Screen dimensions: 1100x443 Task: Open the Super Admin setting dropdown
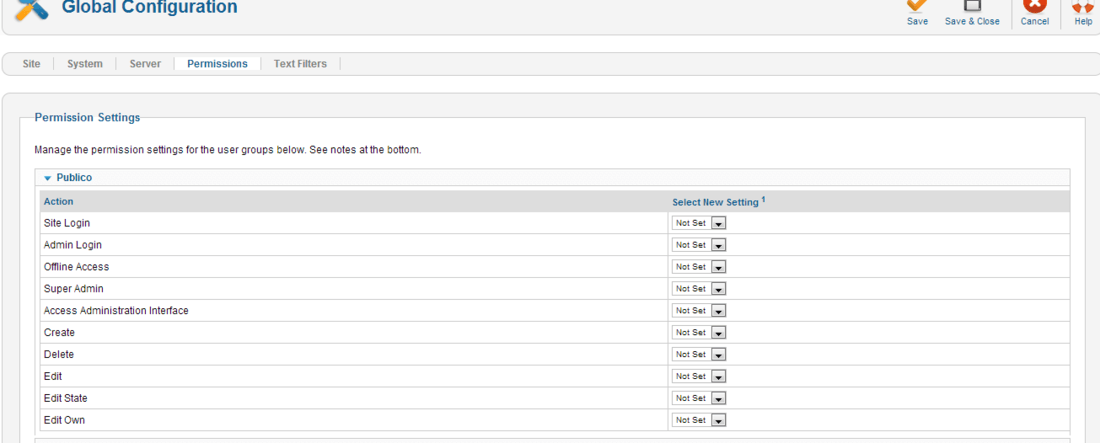point(699,289)
